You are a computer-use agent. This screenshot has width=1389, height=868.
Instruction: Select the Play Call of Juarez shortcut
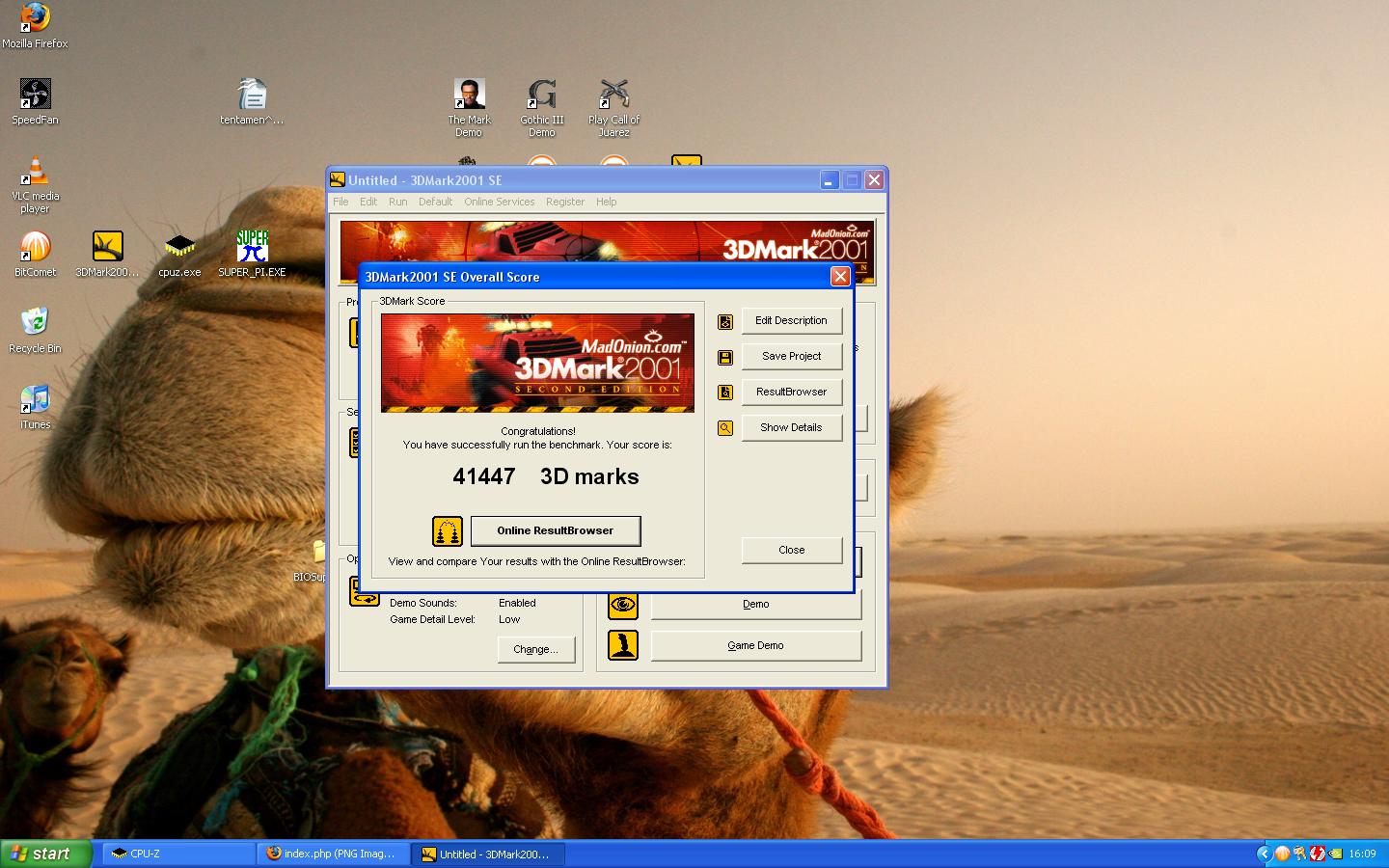(613, 108)
